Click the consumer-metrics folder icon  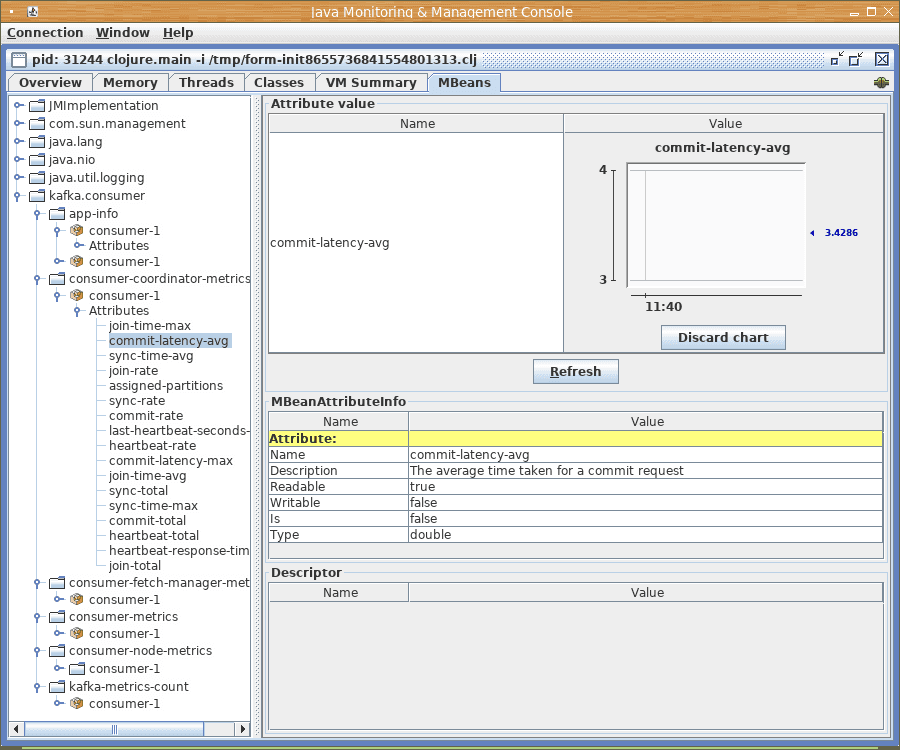[x=56, y=617]
